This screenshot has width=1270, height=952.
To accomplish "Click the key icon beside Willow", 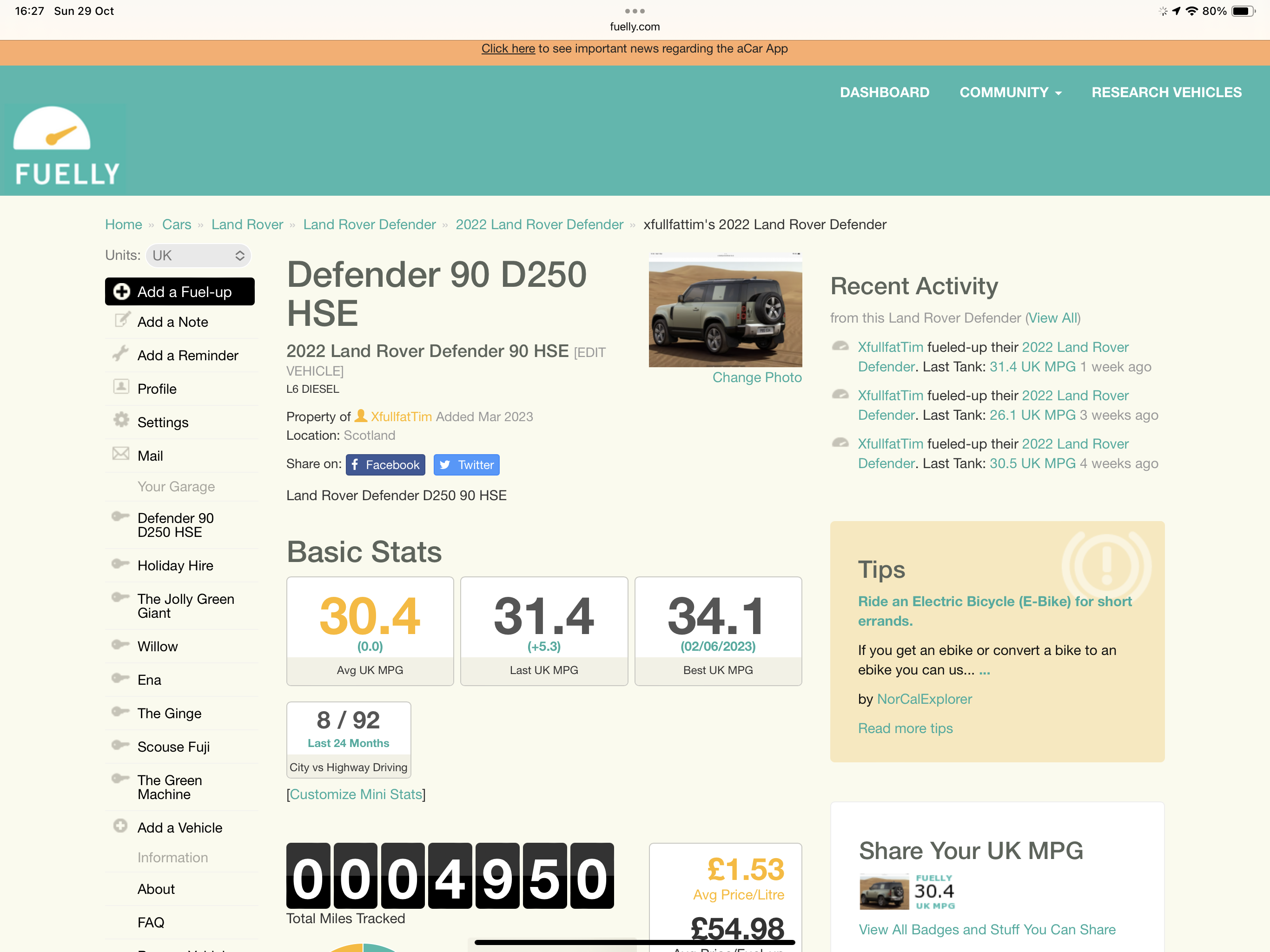I will (120, 645).
